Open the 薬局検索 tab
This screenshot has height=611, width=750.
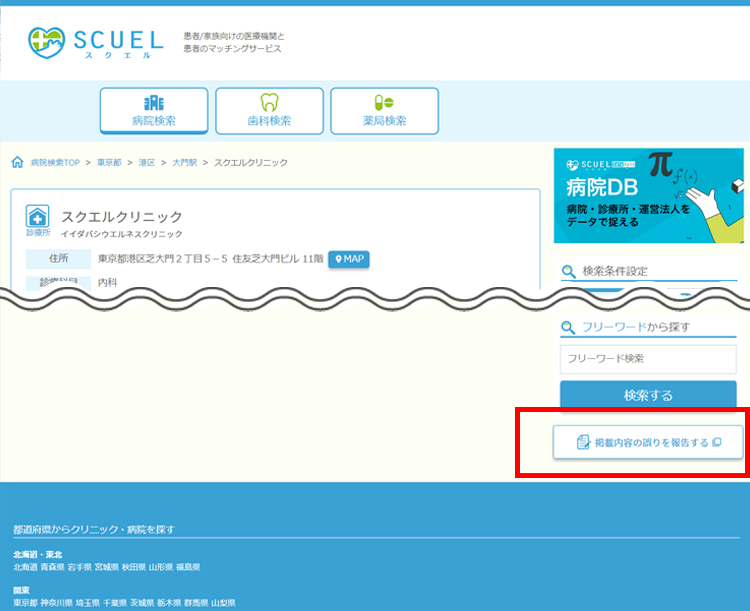point(384,110)
